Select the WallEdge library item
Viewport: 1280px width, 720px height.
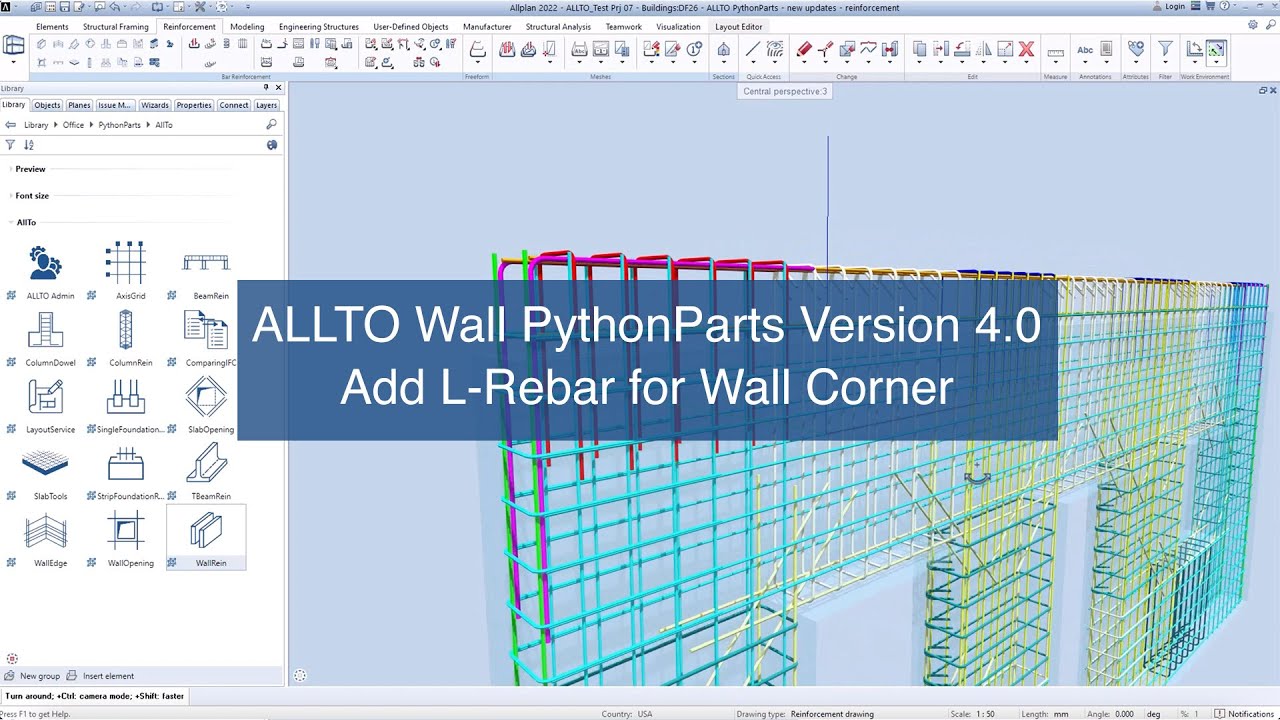[x=46, y=537]
